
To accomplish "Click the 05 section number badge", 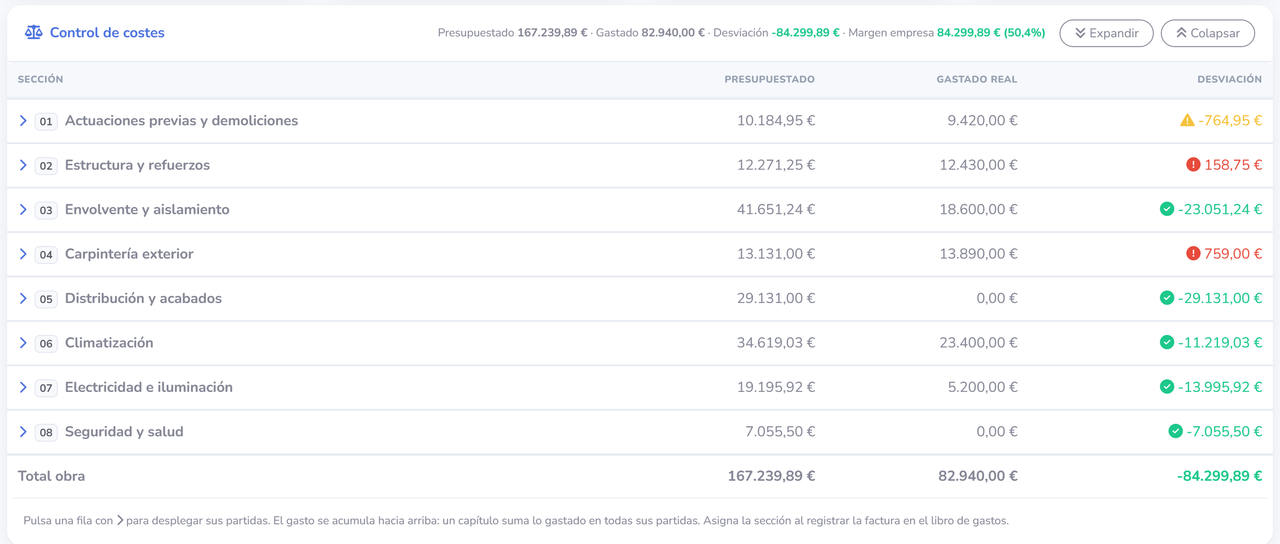I will coord(46,299).
